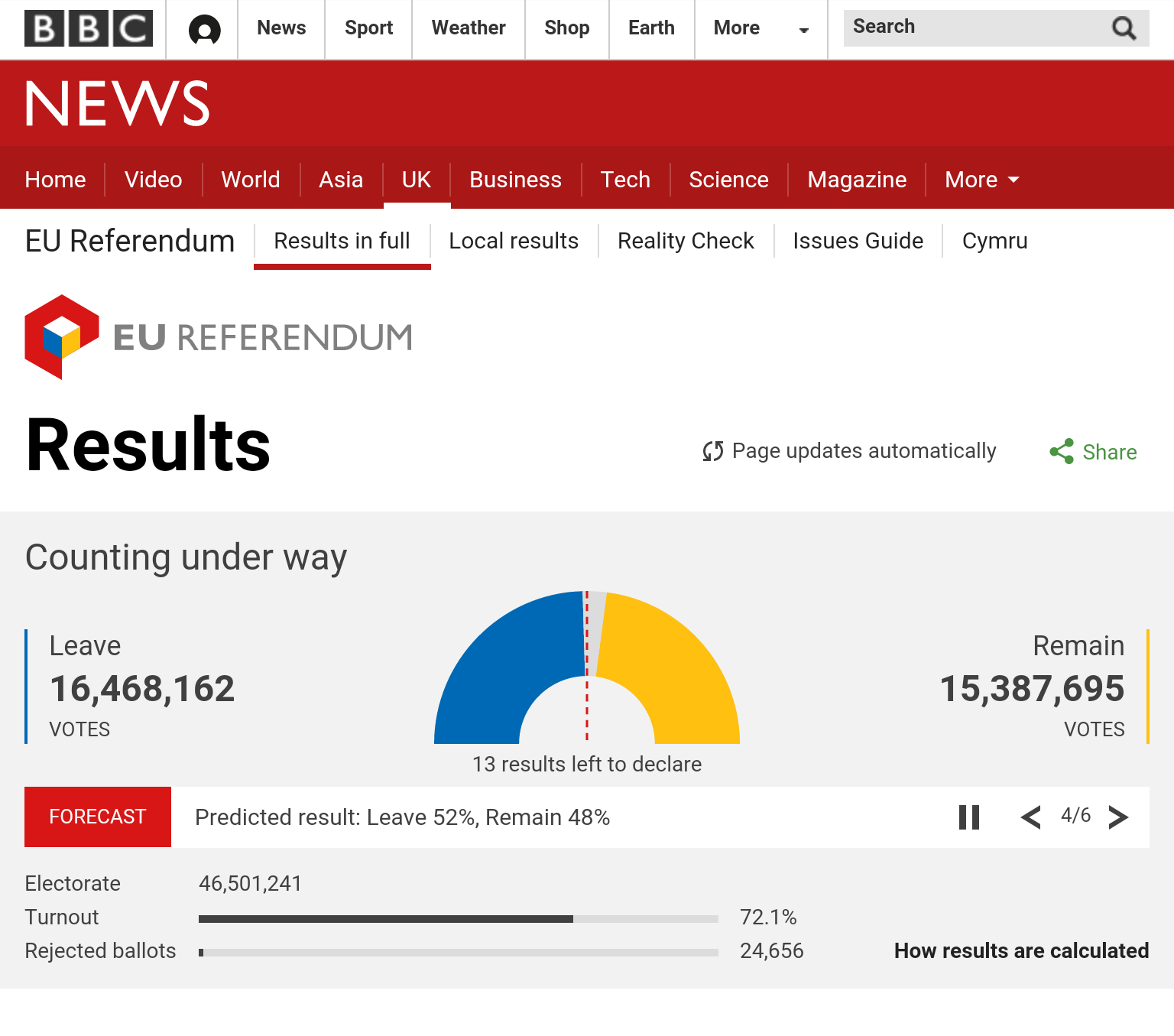
Task: Click the Rejected ballots progress bar
Action: pos(459,953)
